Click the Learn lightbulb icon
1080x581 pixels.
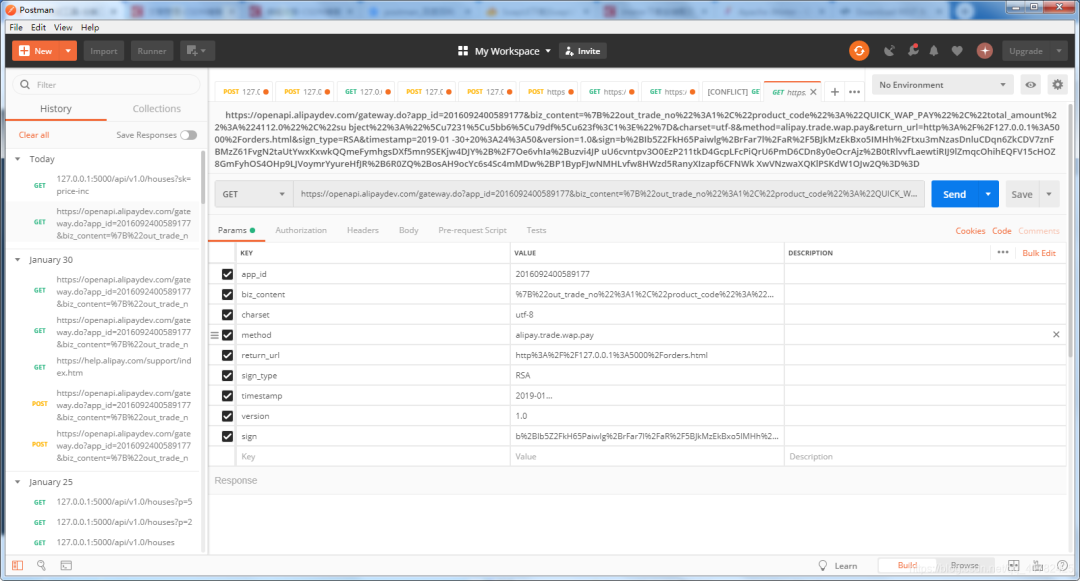pos(822,565)
